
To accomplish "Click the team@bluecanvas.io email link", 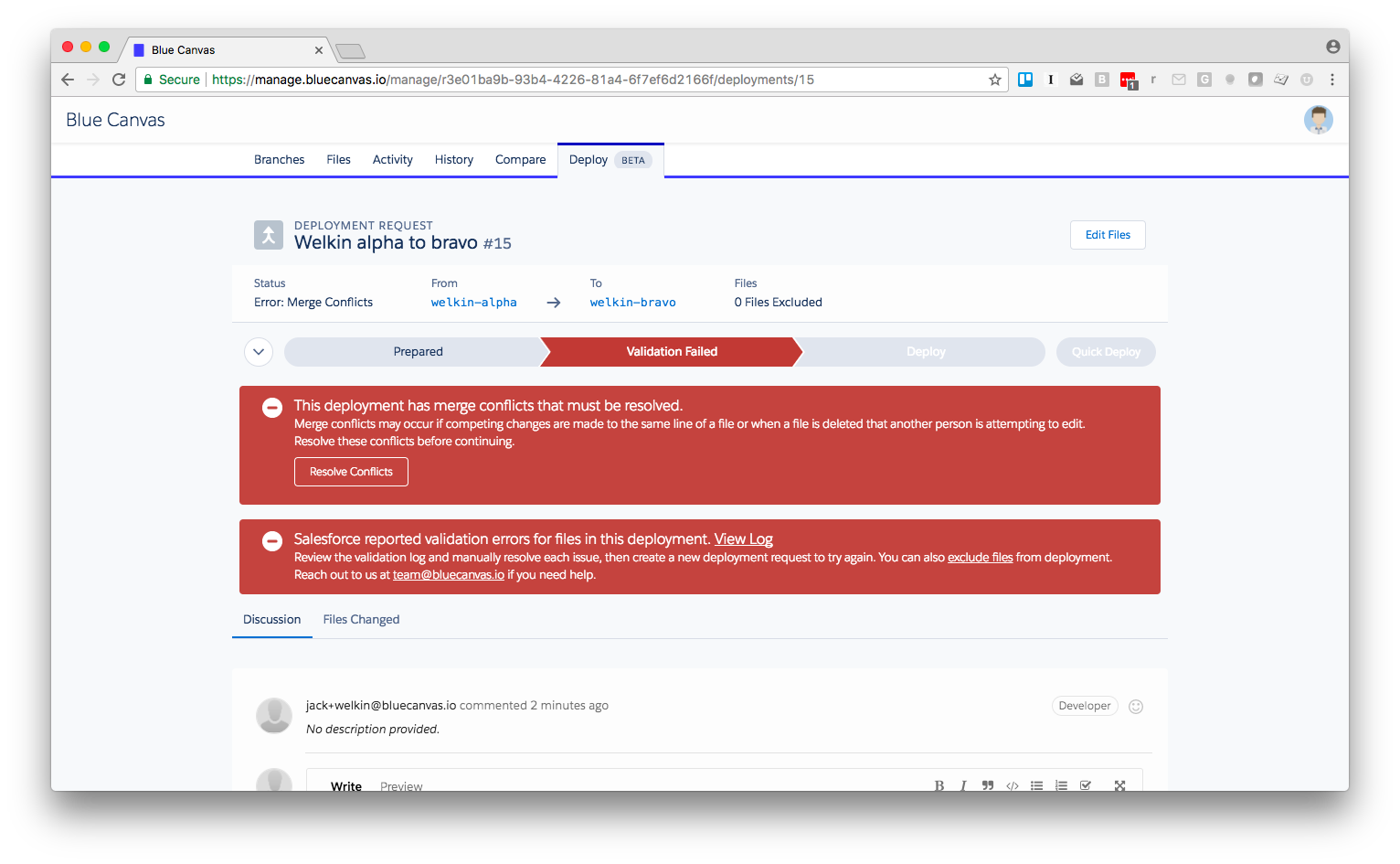I will pos(449,575).
